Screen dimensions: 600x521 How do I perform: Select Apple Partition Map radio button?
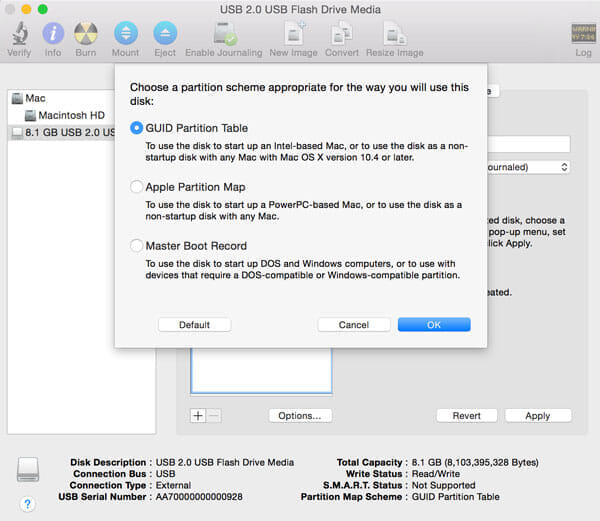[x=137, y=187]
